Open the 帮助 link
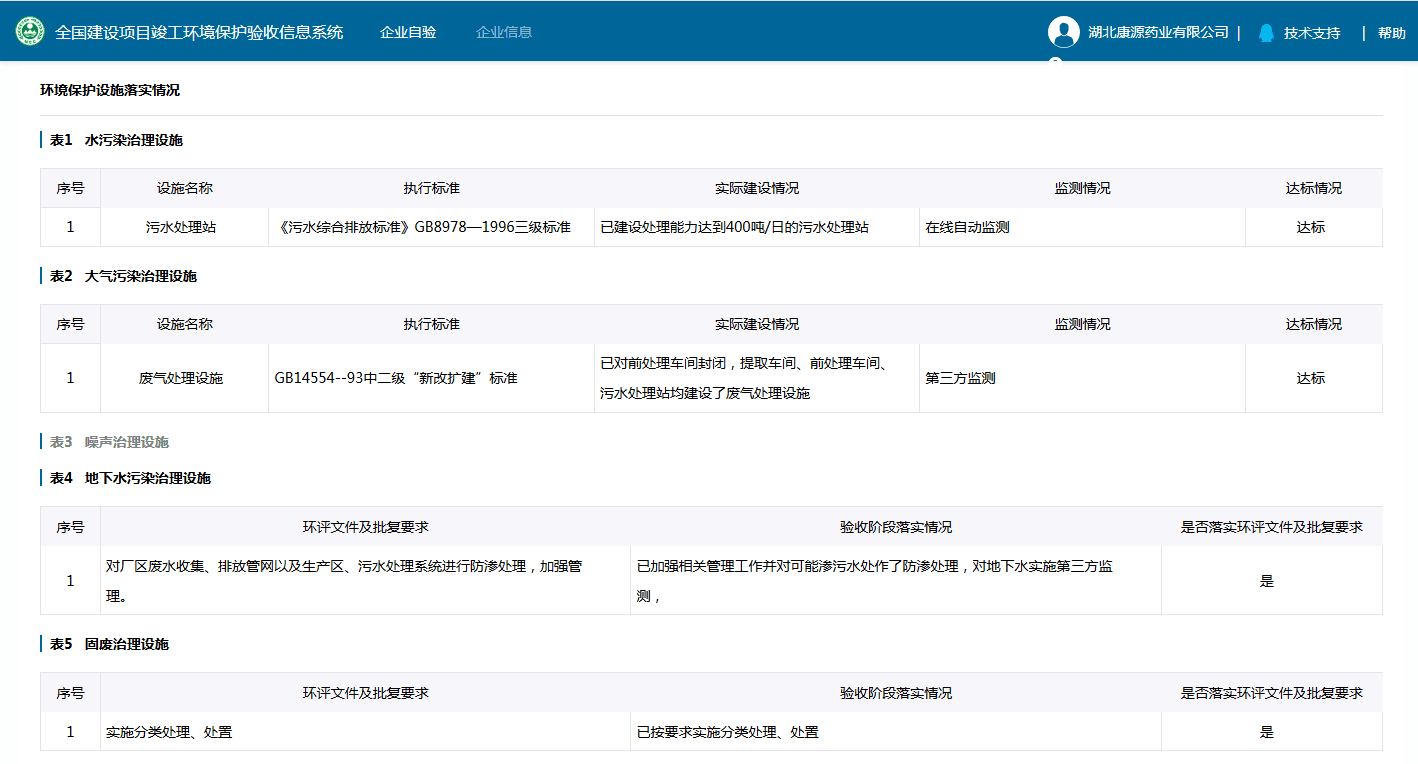1418x764 pixels. click(x=1391, y=33)
